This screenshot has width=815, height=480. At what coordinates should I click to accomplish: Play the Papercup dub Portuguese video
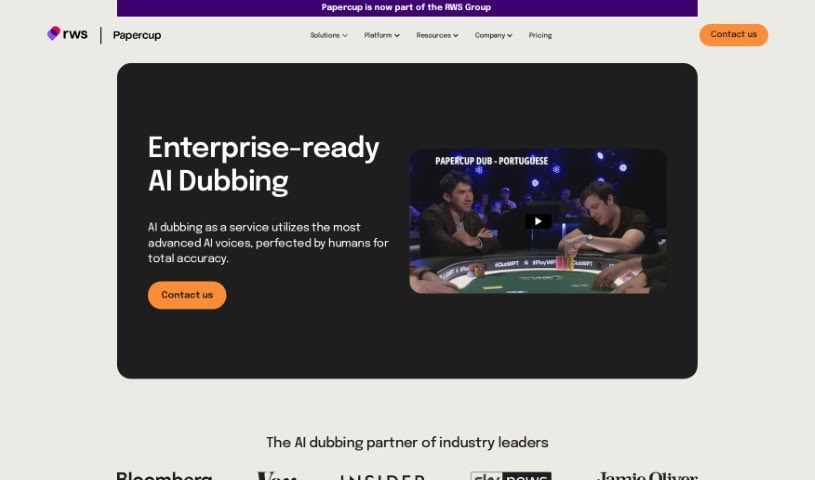pos(538,222)
